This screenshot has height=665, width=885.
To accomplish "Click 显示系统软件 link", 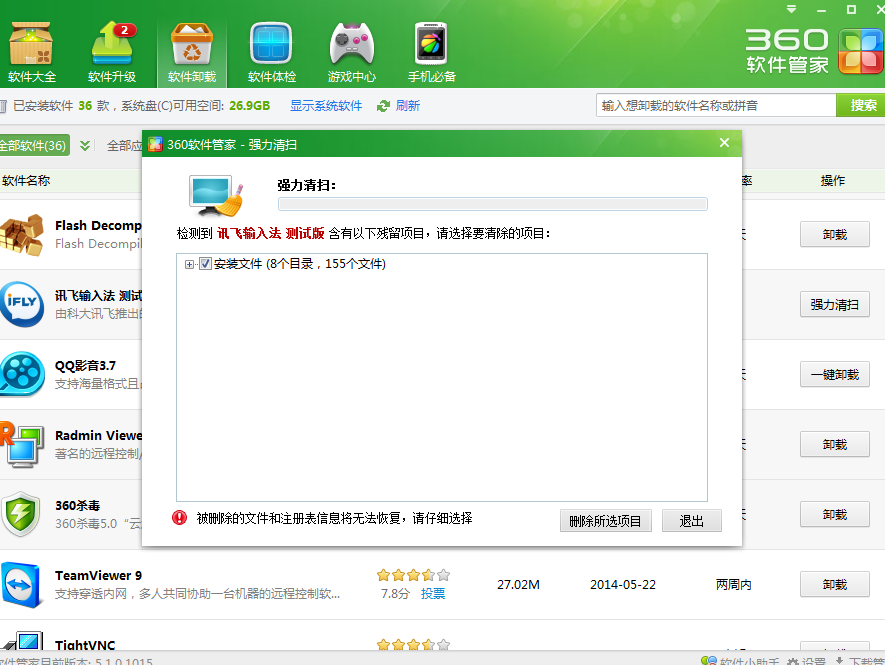I will (x=326, y=106).
